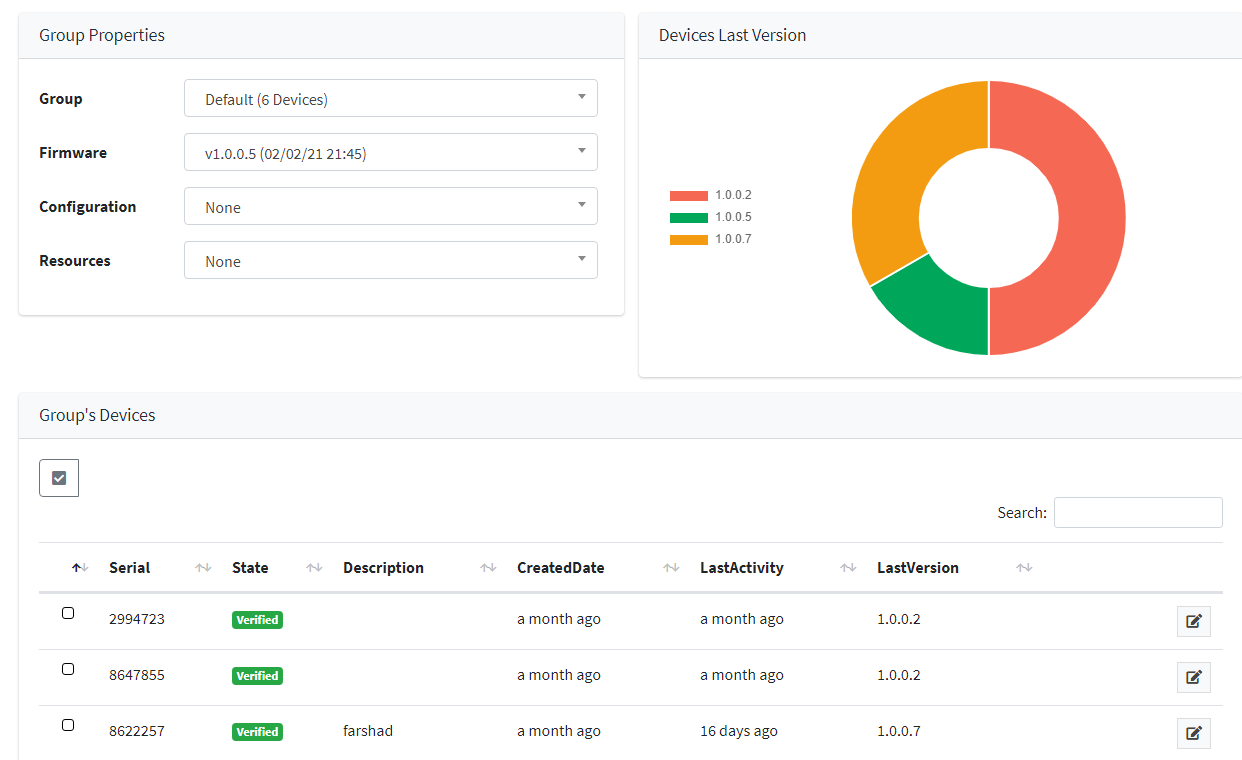Click version 1.0.0.7 in table
The height and width of the screenshot is (760, 1242).
(x=899, y=731)
